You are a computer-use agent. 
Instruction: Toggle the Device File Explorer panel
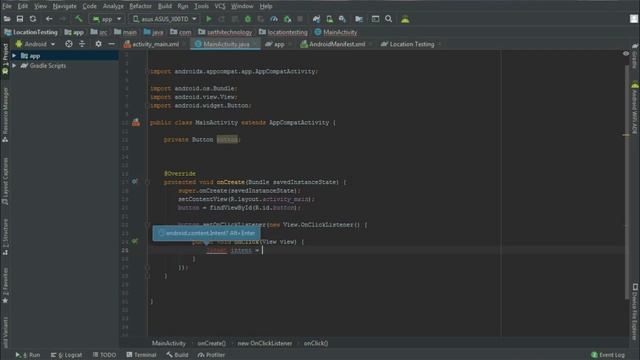[635, 311]
